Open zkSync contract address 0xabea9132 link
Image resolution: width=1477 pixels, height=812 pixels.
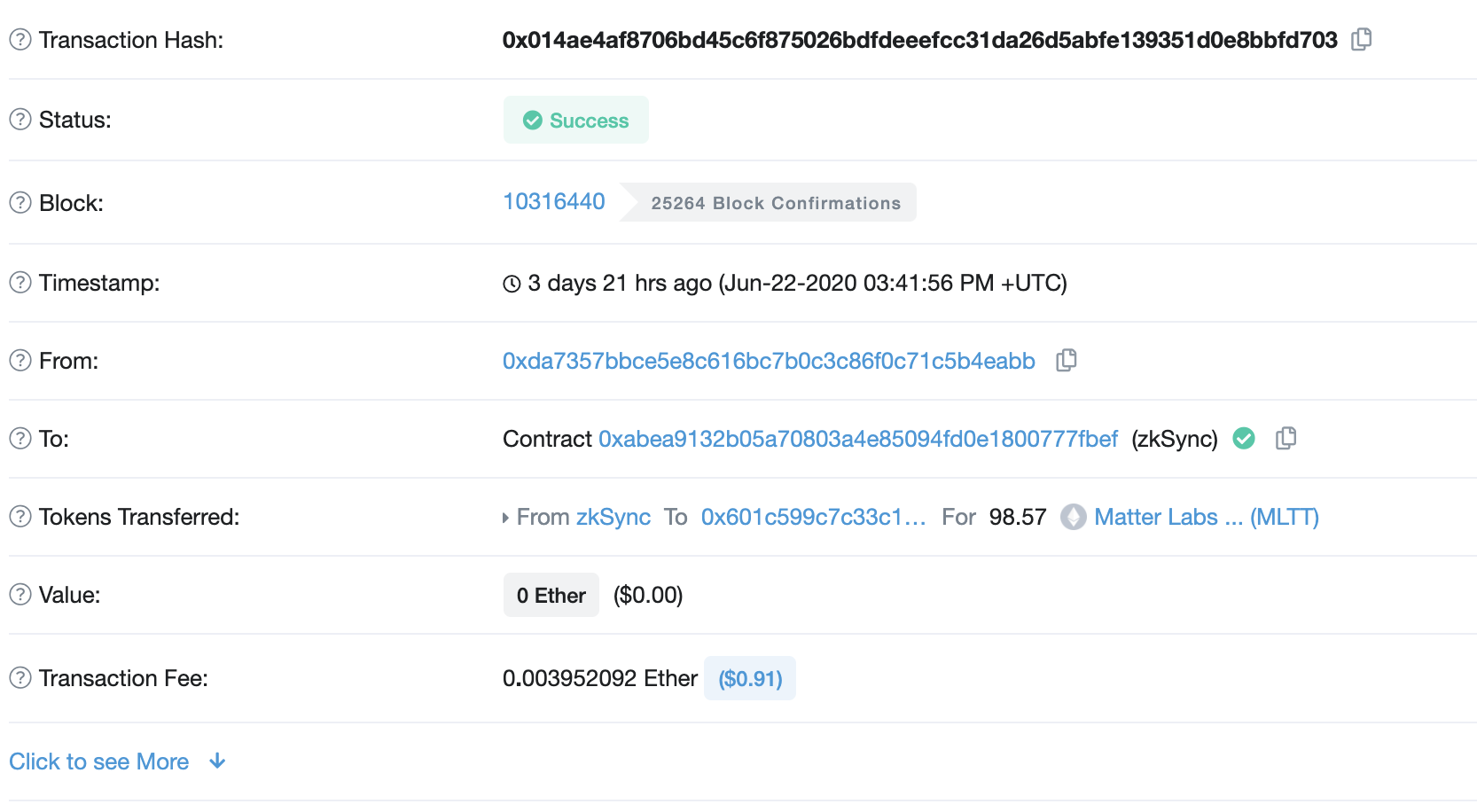point(858,439)
